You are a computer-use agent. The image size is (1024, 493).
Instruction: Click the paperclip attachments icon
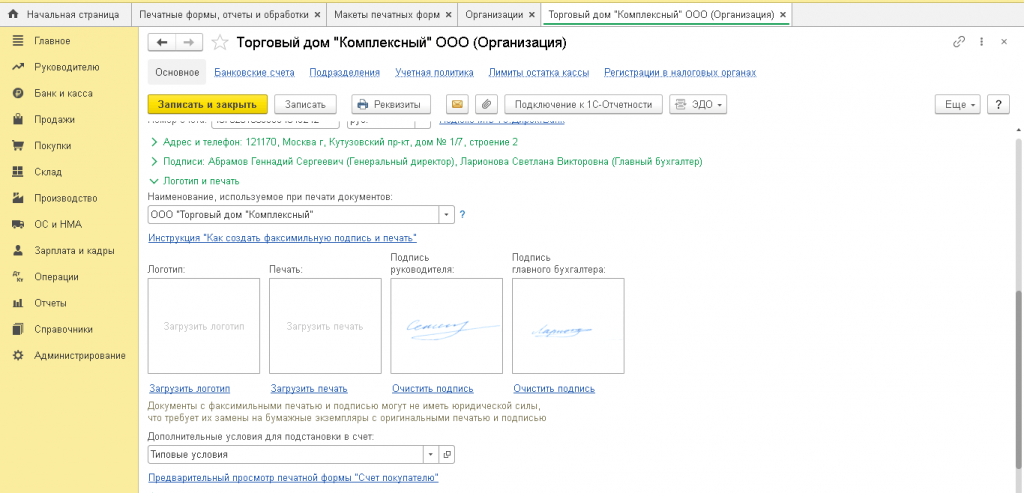coord(487,104)
